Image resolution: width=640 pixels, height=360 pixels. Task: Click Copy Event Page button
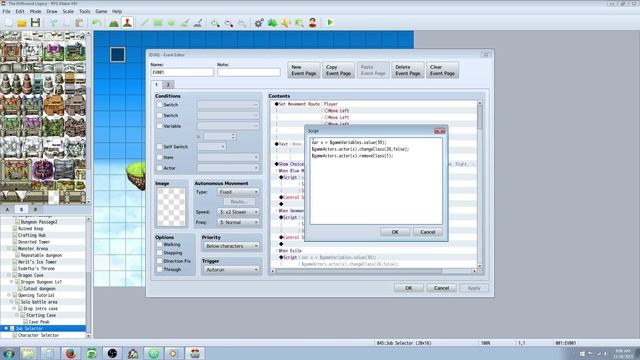point(338,70)
